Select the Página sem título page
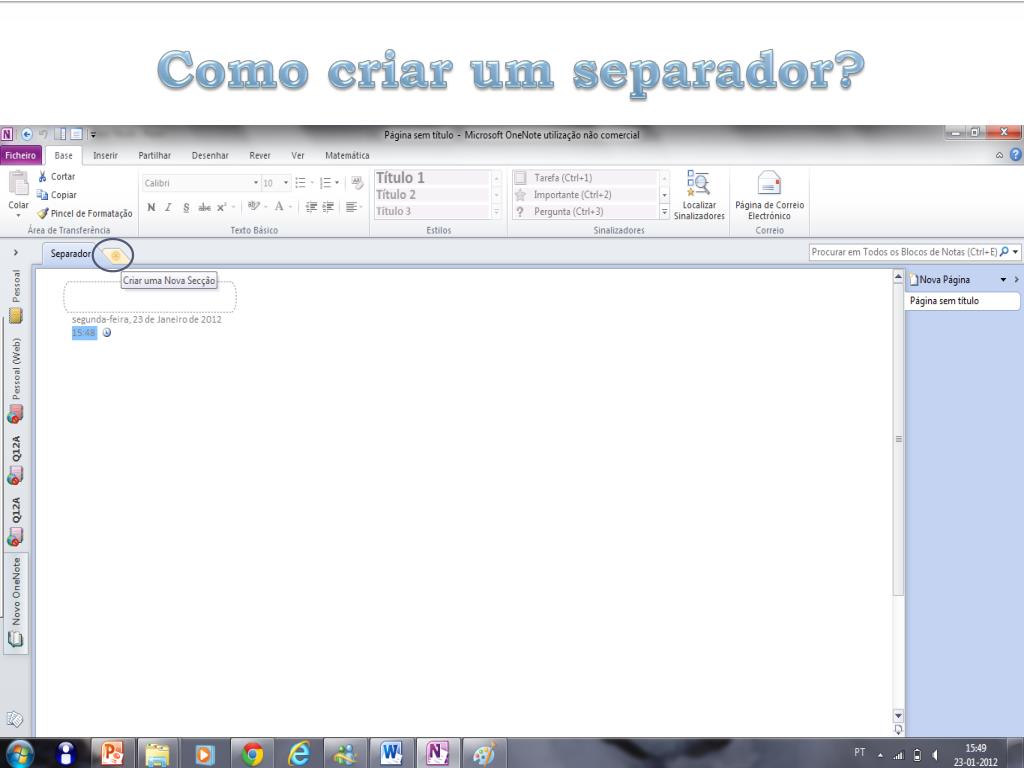The height and width of the screenshot is (768, 1024). pos(963,301)
